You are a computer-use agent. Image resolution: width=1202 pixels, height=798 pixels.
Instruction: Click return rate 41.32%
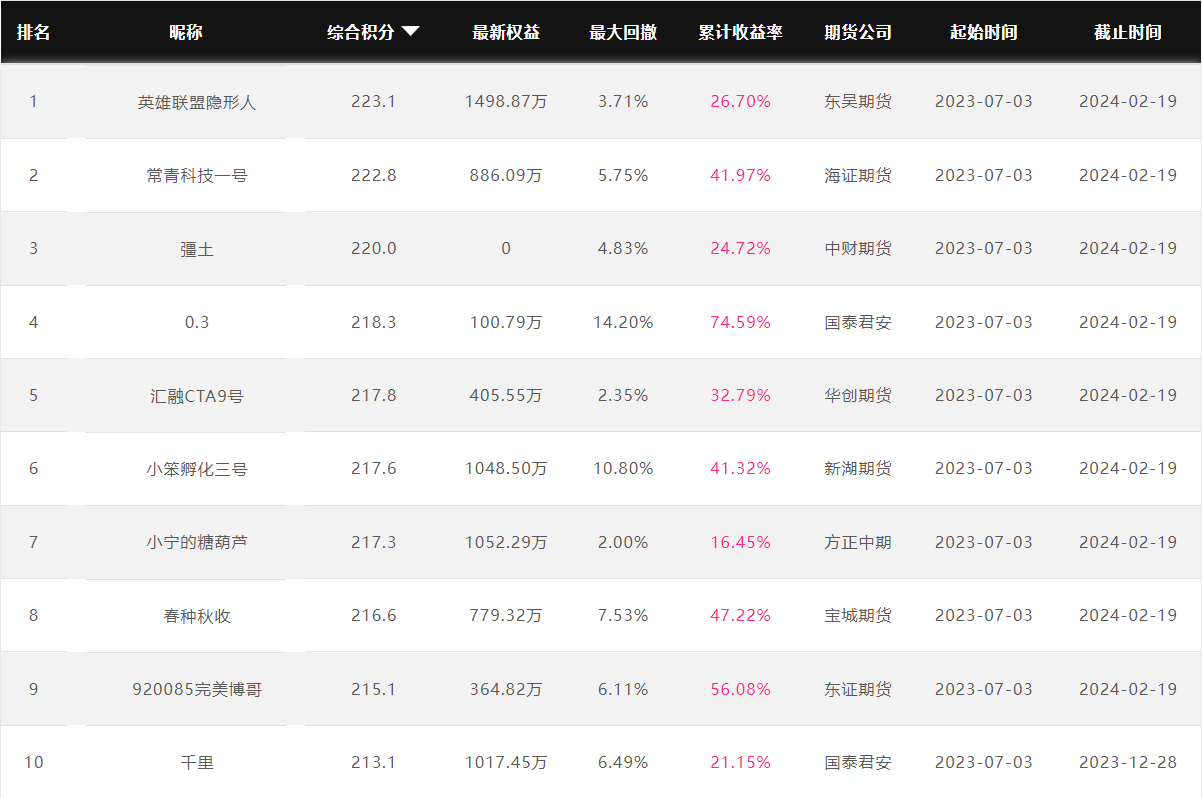(741, 468)
